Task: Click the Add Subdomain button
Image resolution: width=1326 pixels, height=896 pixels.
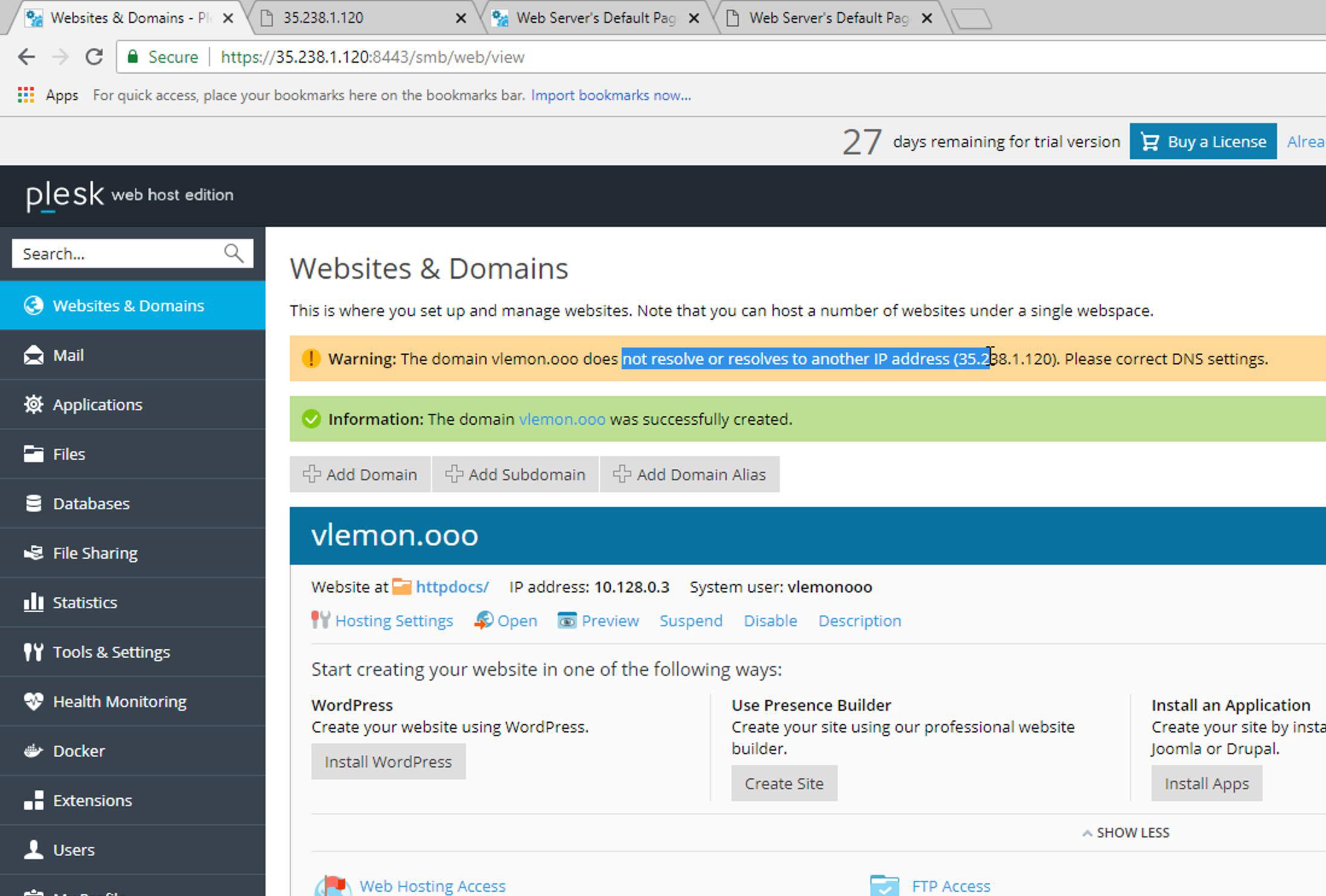Action: (515, 474)
